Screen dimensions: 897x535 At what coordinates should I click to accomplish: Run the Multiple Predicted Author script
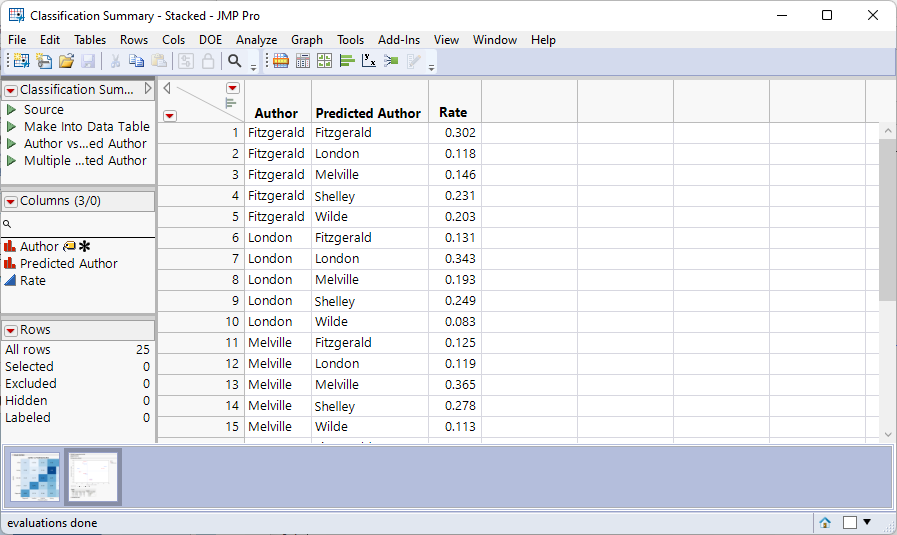[x=11, y=161]
